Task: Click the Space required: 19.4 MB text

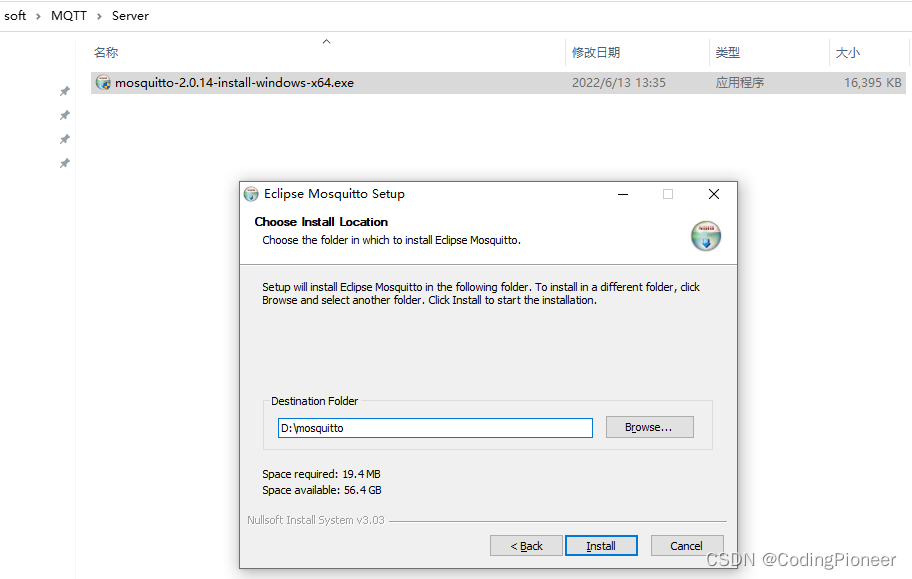Action: click(x=321, y=474)
